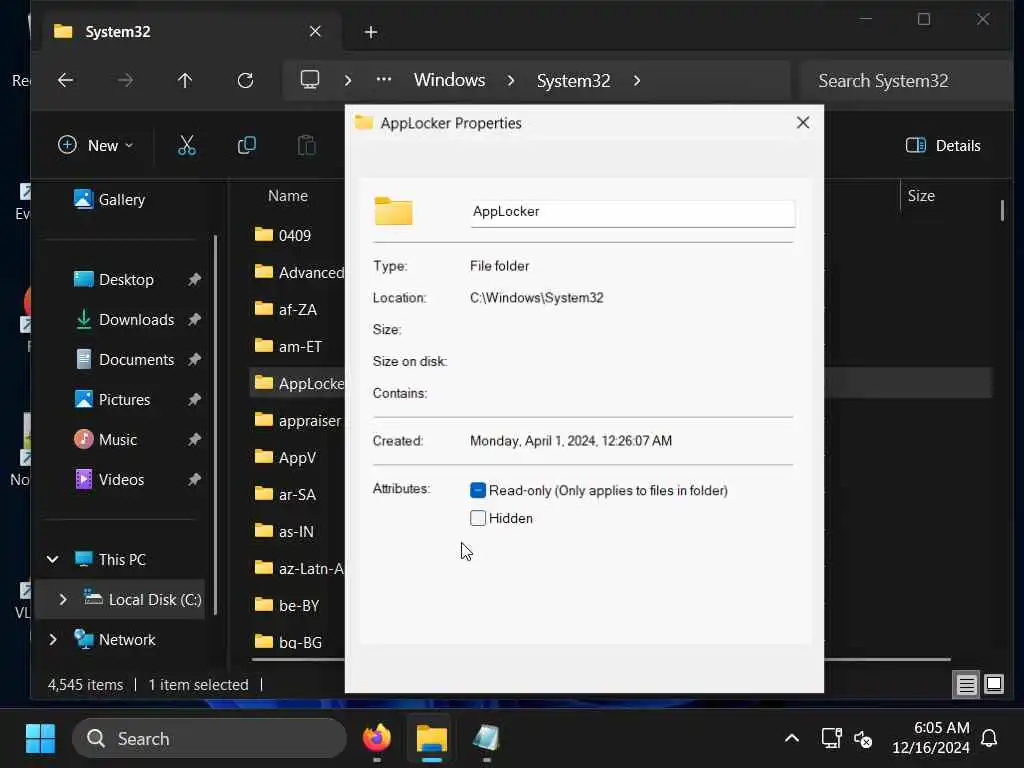Select the 0409 folder
The image size is (1024, 768).
283,235
